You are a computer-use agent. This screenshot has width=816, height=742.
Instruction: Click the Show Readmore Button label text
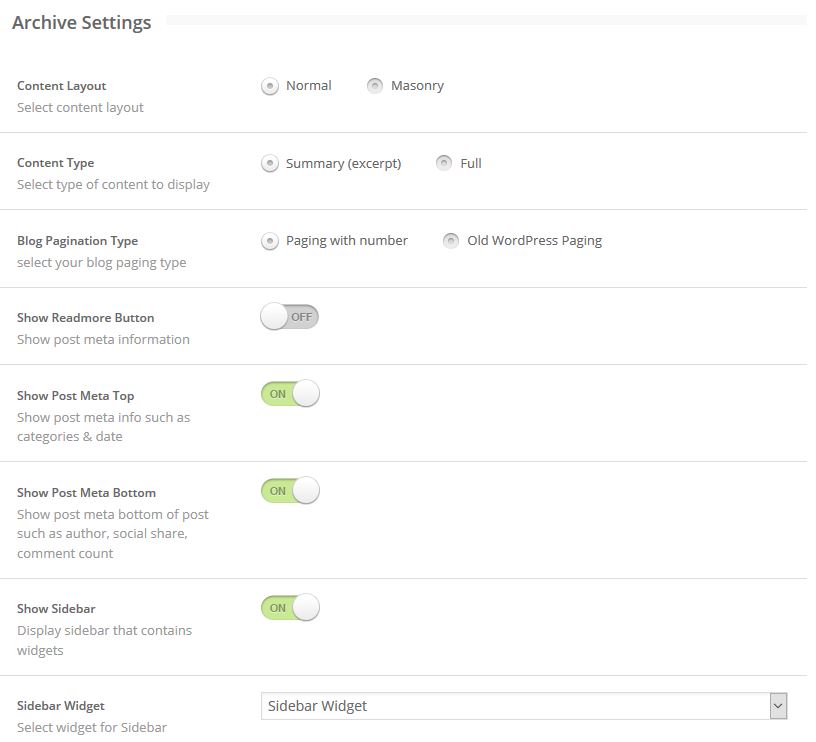tap(86, 318)
